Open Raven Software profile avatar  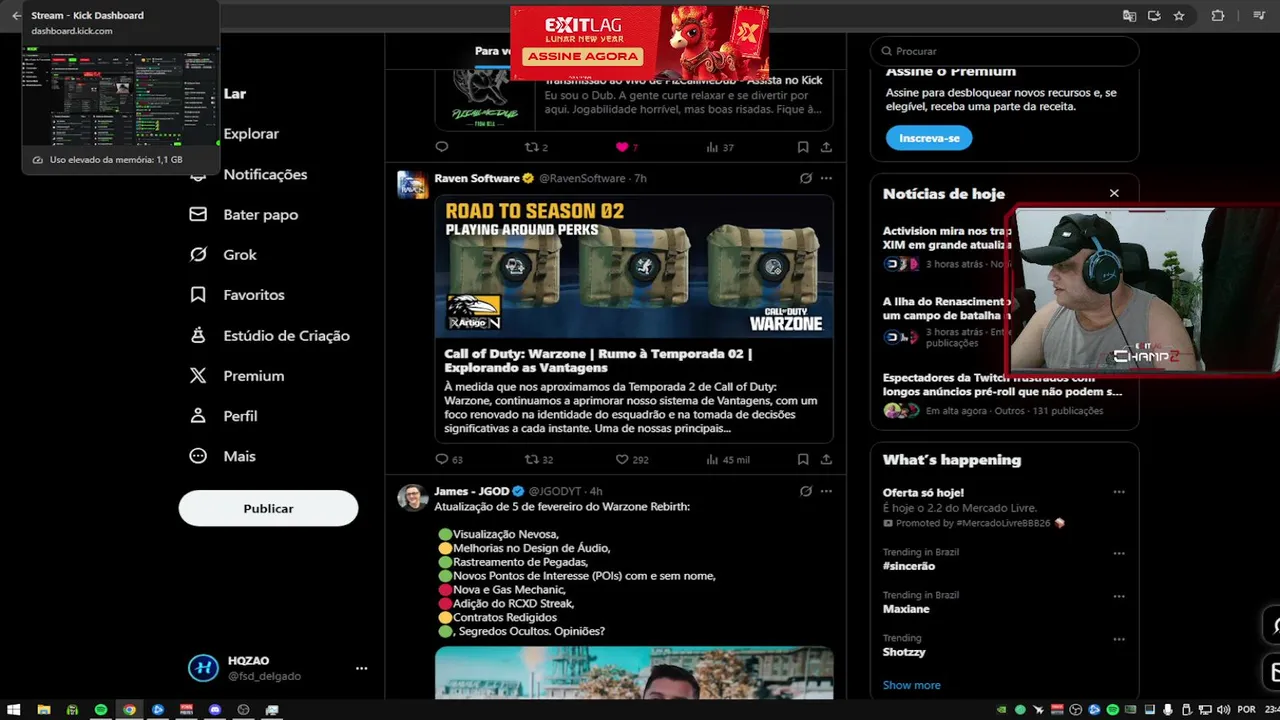[x=412, y=184]
